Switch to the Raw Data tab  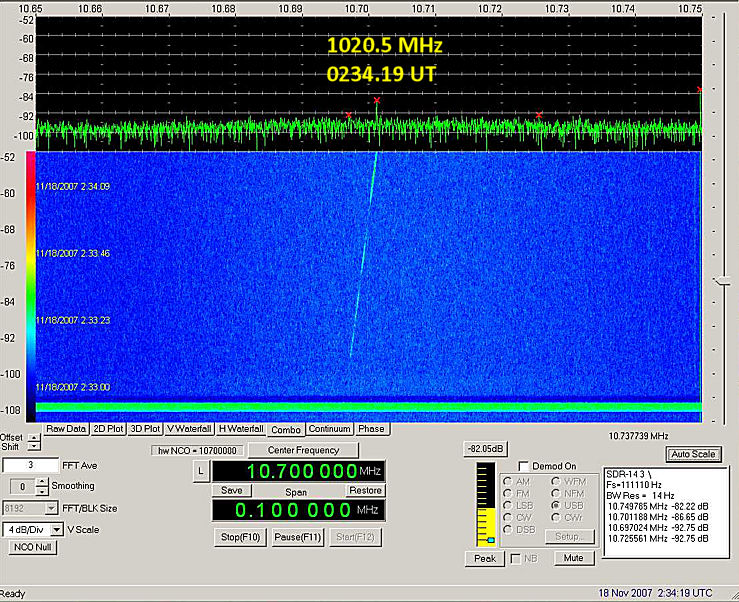point(66,429)
